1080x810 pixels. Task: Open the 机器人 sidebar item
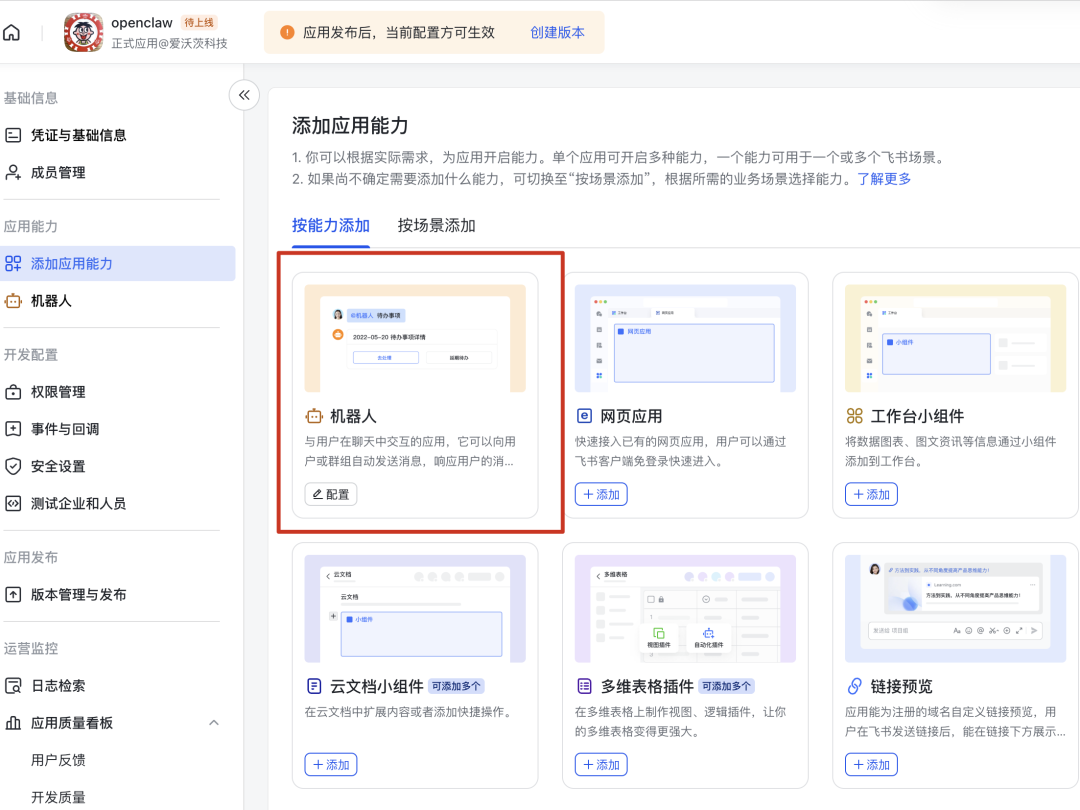click(x=63, y=300)
